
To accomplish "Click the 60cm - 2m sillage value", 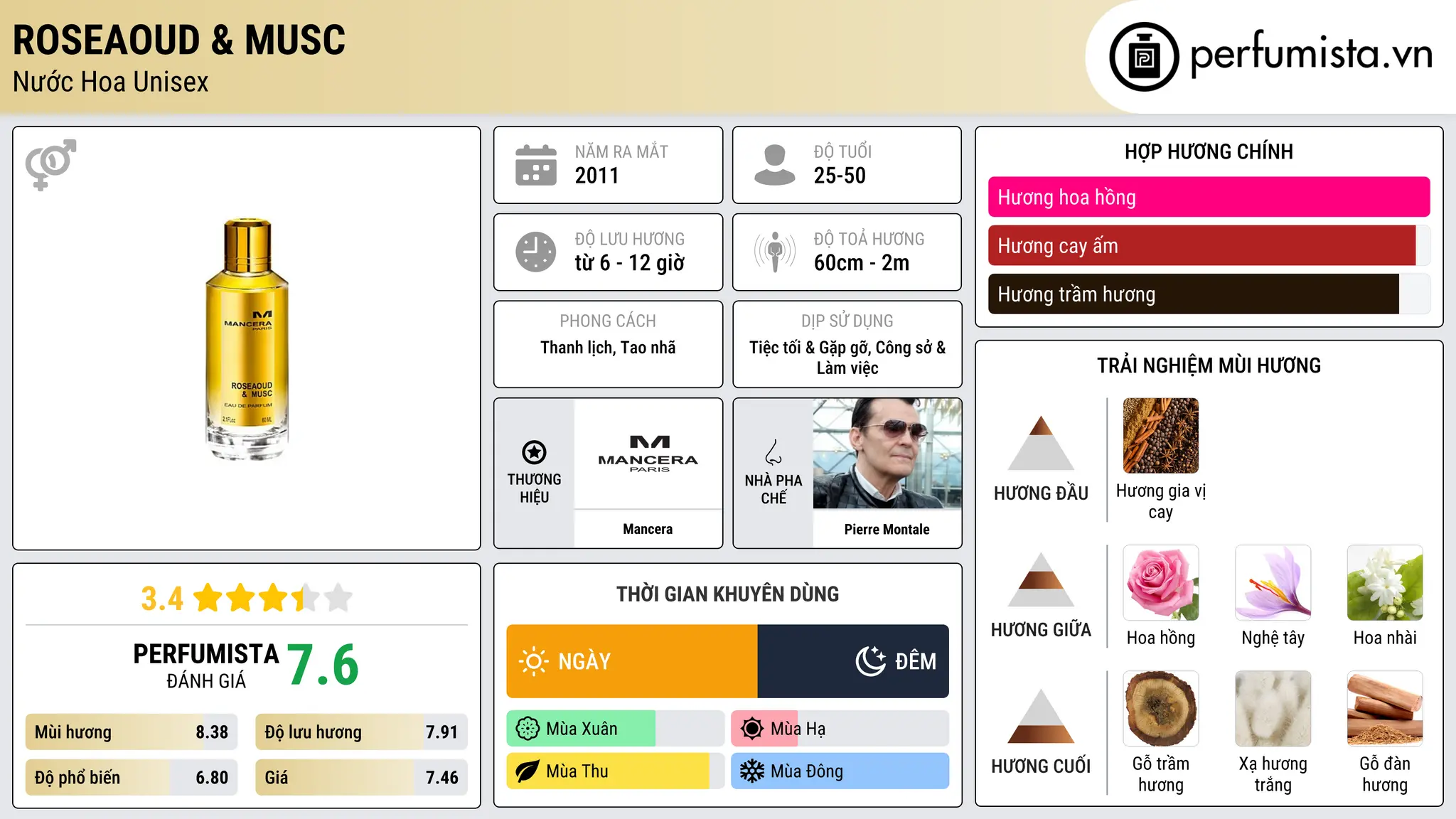I will [x=862, y=263].
